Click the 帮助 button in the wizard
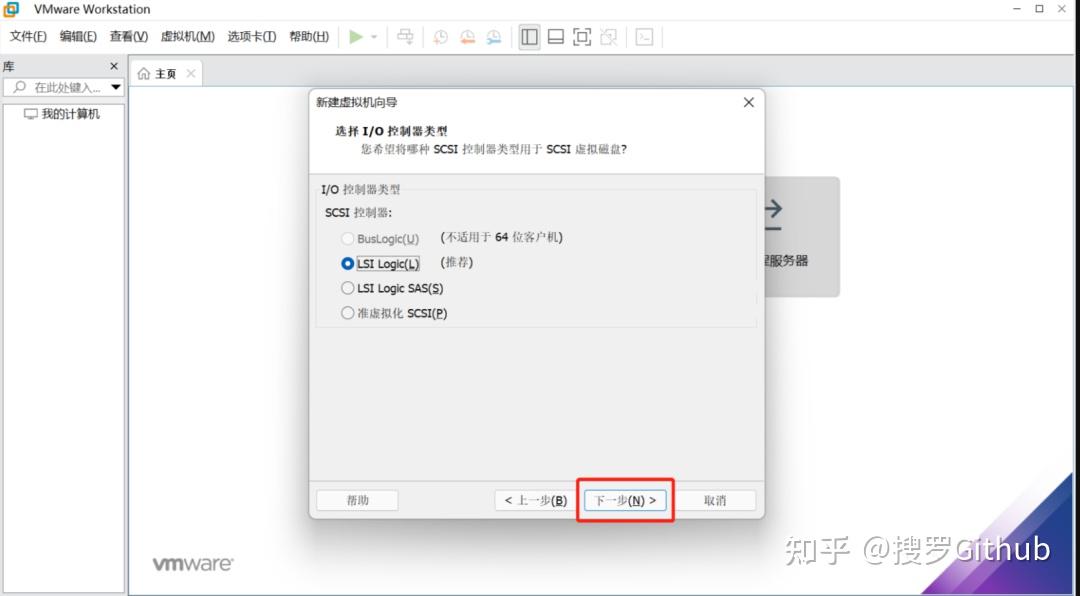The height and width of the screenshot is (596, 1080). (357, 500)
